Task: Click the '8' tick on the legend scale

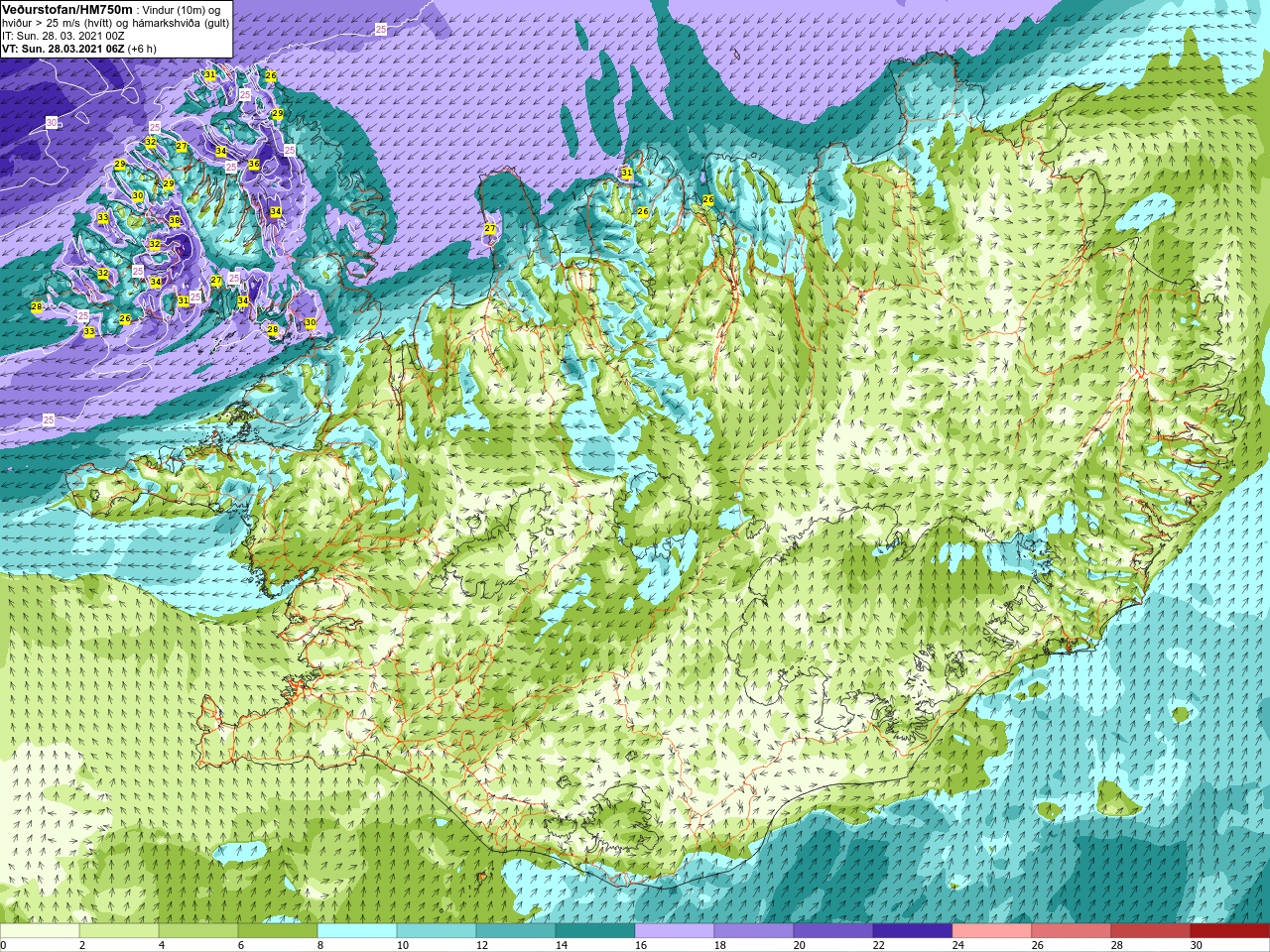Action: (319, 945)
